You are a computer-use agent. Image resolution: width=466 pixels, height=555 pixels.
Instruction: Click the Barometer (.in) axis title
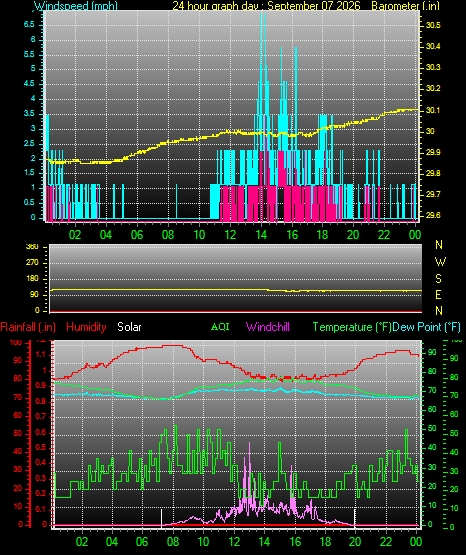405,5
